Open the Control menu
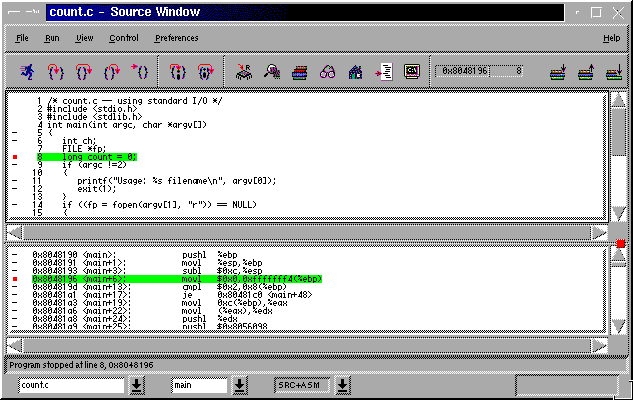Viewport: 633px width, 400px height. click(124, 38)
